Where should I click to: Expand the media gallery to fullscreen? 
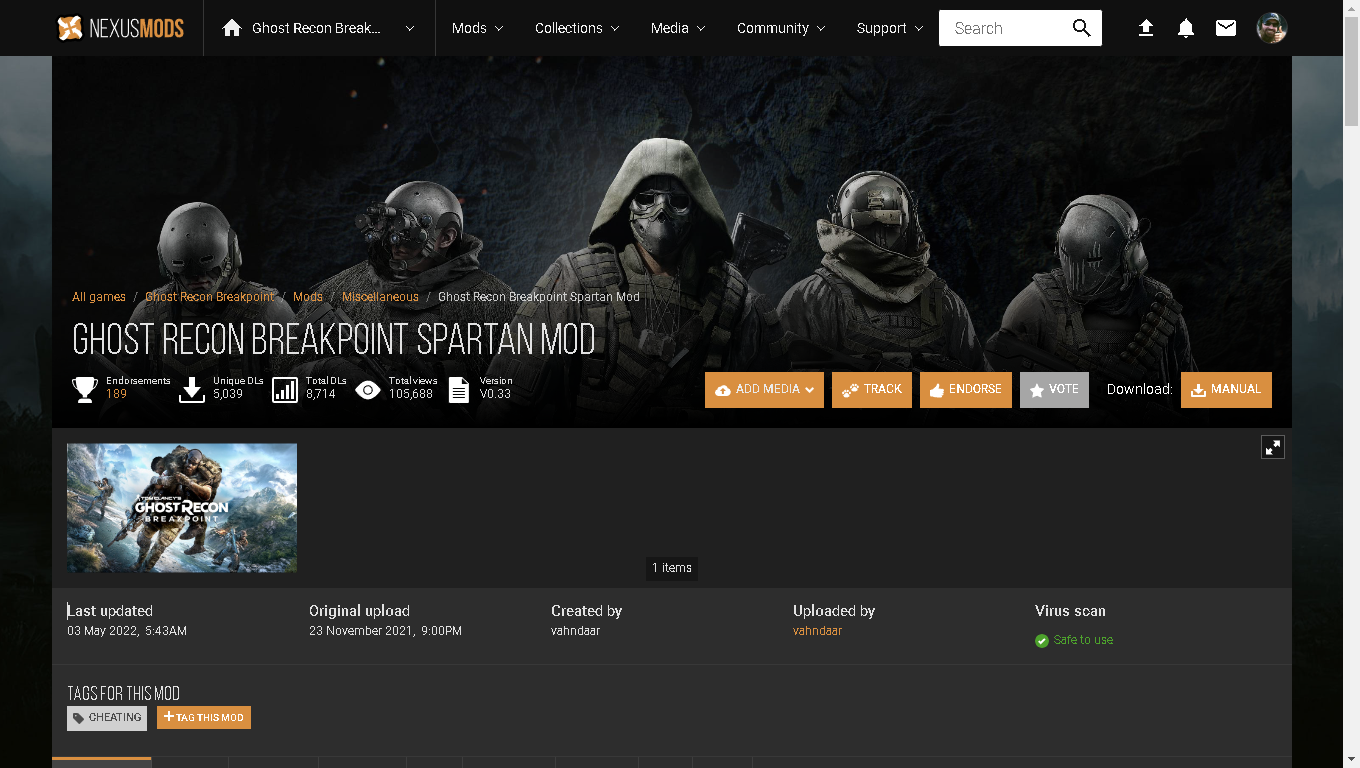[1272, 447]
